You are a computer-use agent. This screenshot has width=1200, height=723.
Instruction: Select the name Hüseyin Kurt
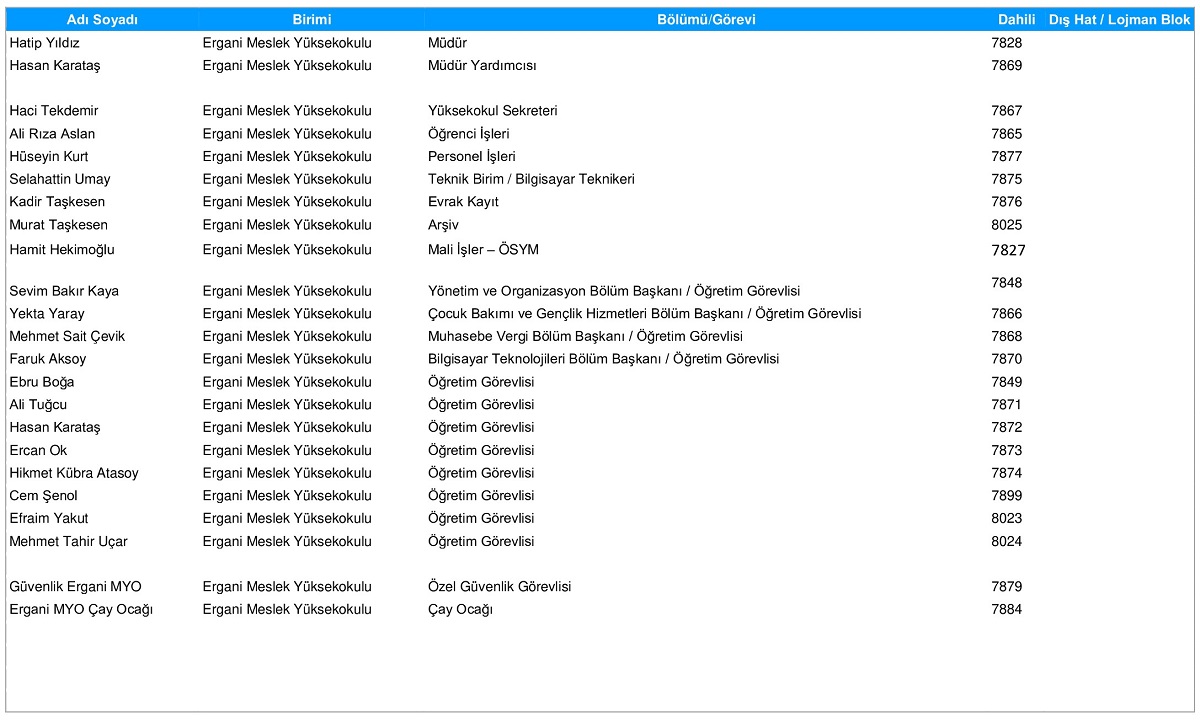[x=49, y=157]
